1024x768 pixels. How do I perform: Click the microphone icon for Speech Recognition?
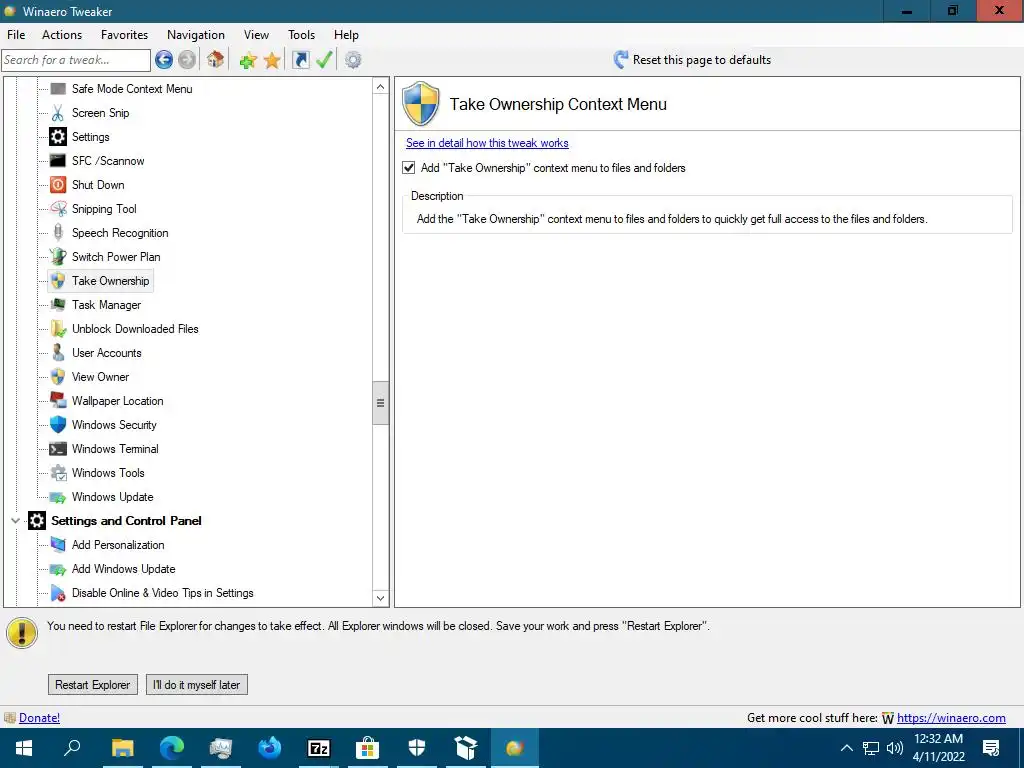58,232
